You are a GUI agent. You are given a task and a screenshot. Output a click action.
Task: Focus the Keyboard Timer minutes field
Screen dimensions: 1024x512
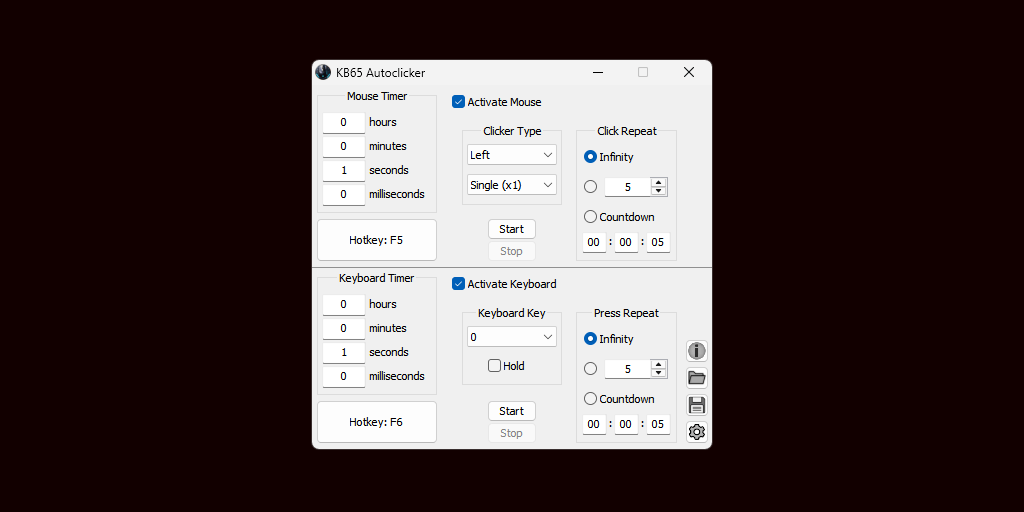pos(344,328)
